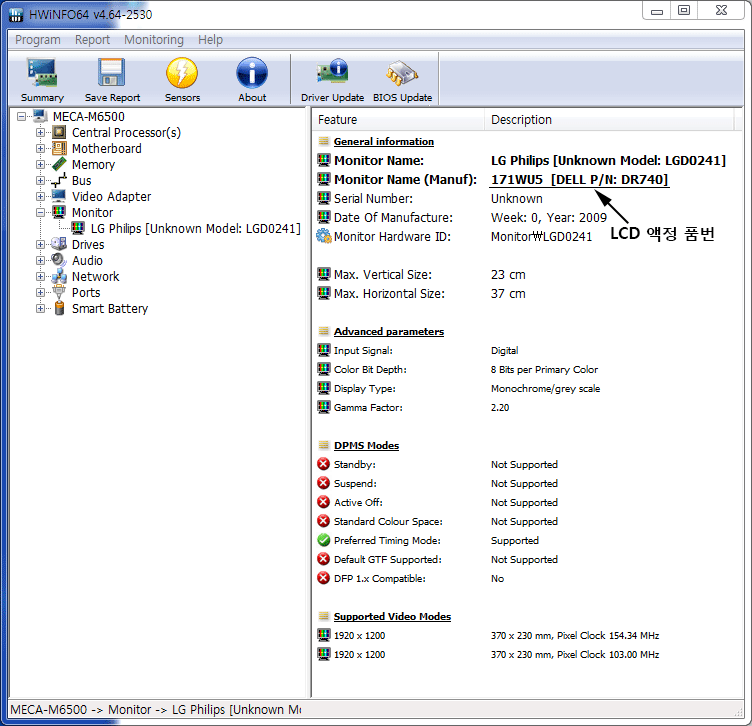Click the Memory stick icon
The height and width of the screenshot is (726, 752).
click(59, 164)
